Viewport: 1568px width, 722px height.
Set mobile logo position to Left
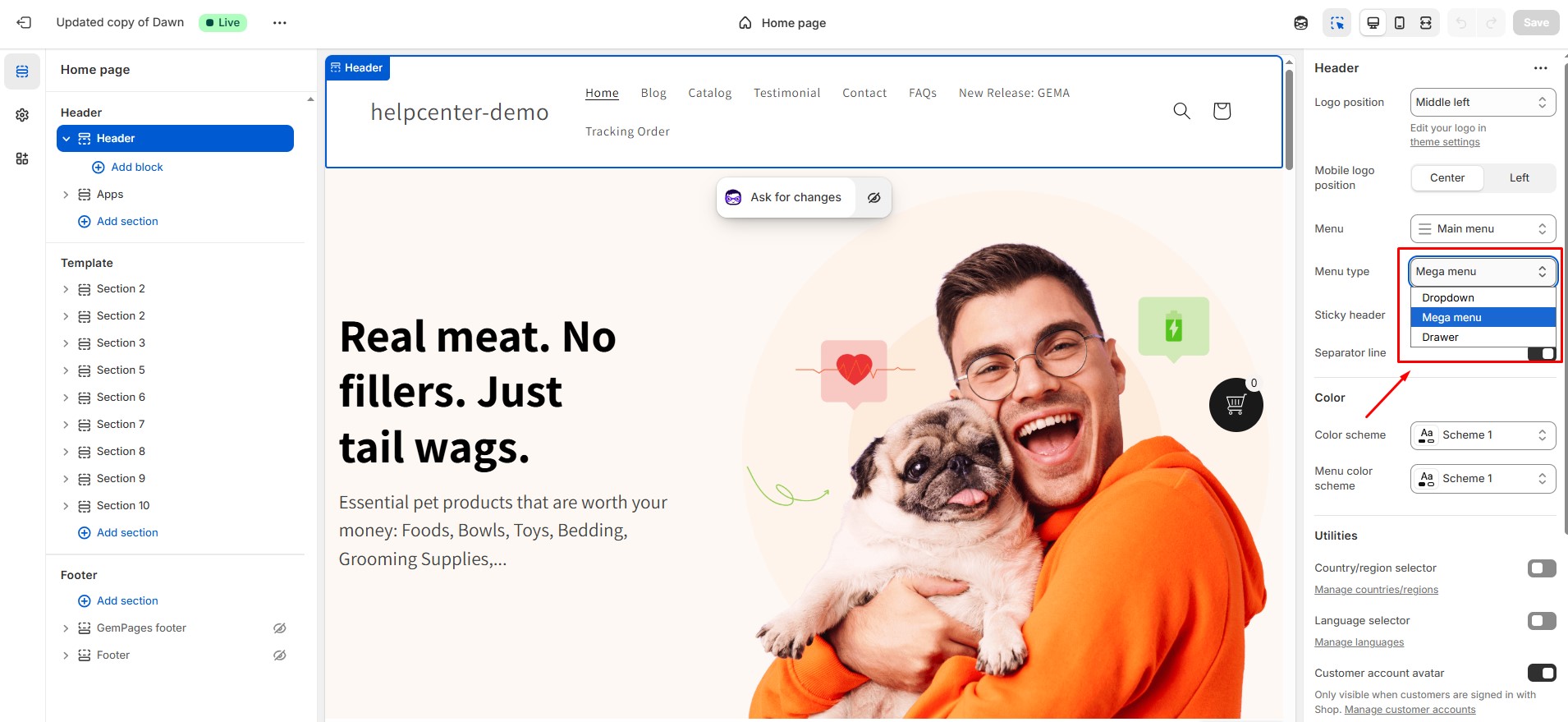(1519, 178)
